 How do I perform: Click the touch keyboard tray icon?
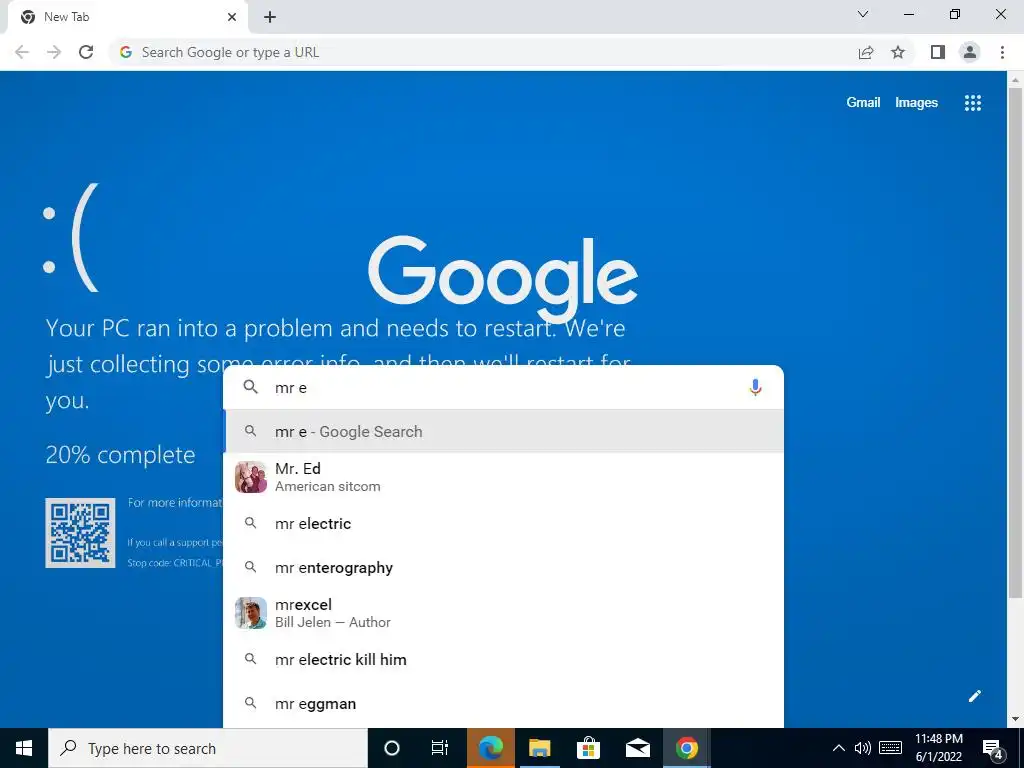tap(891, 748)
